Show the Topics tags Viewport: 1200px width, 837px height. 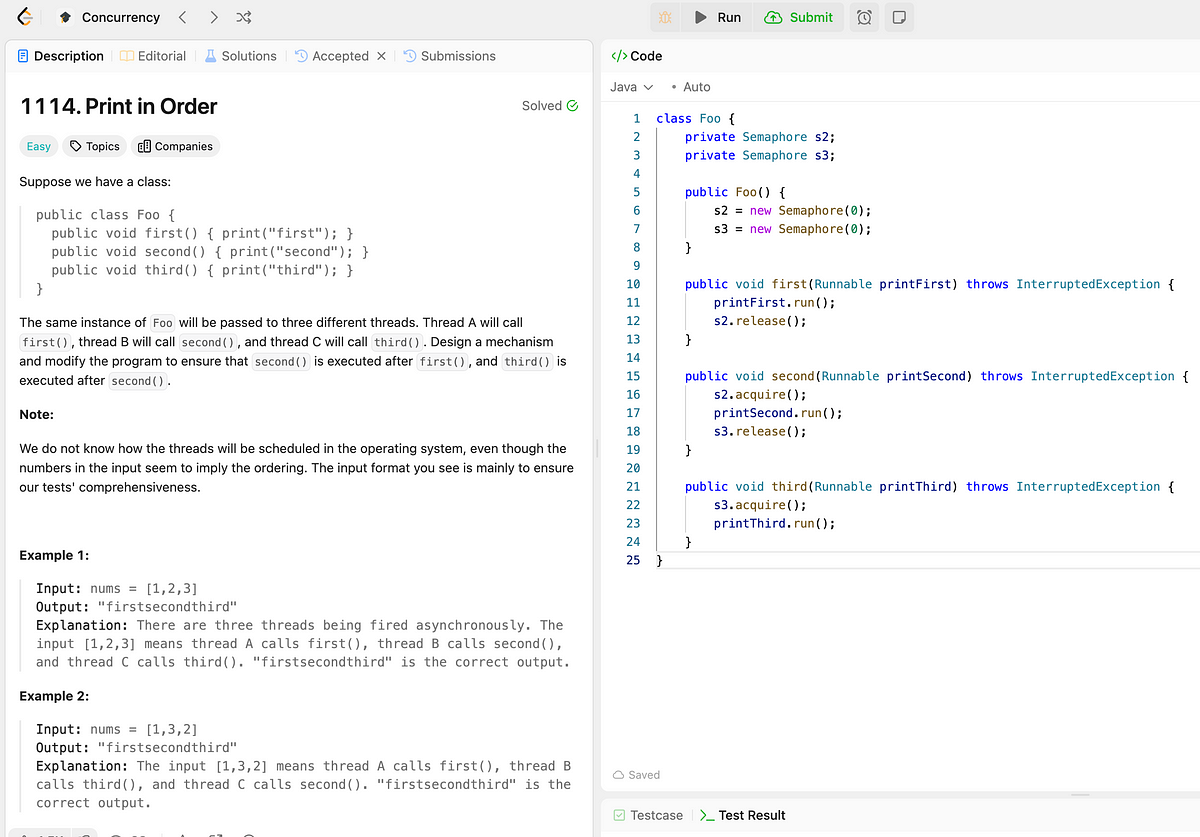[94, 146]
